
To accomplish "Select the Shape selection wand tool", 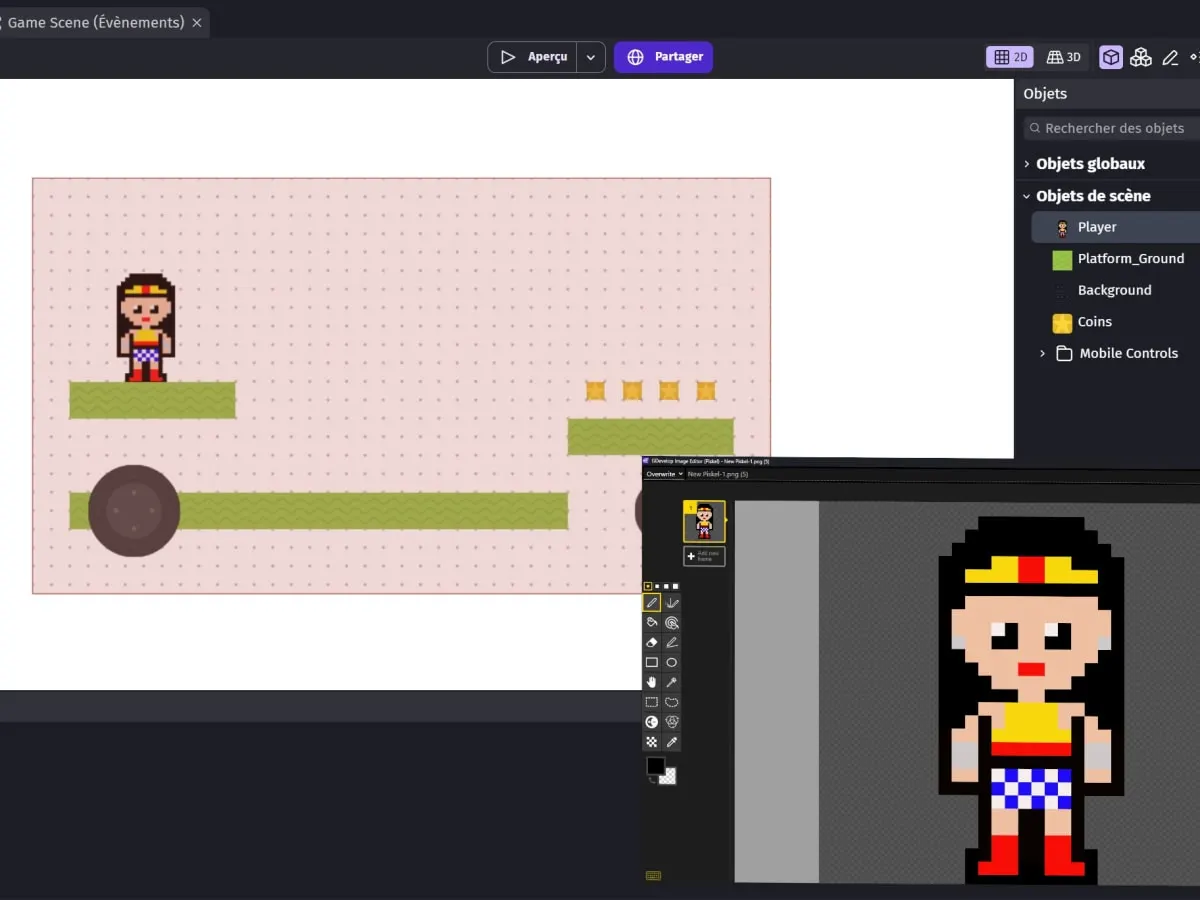I will (672, 682).
